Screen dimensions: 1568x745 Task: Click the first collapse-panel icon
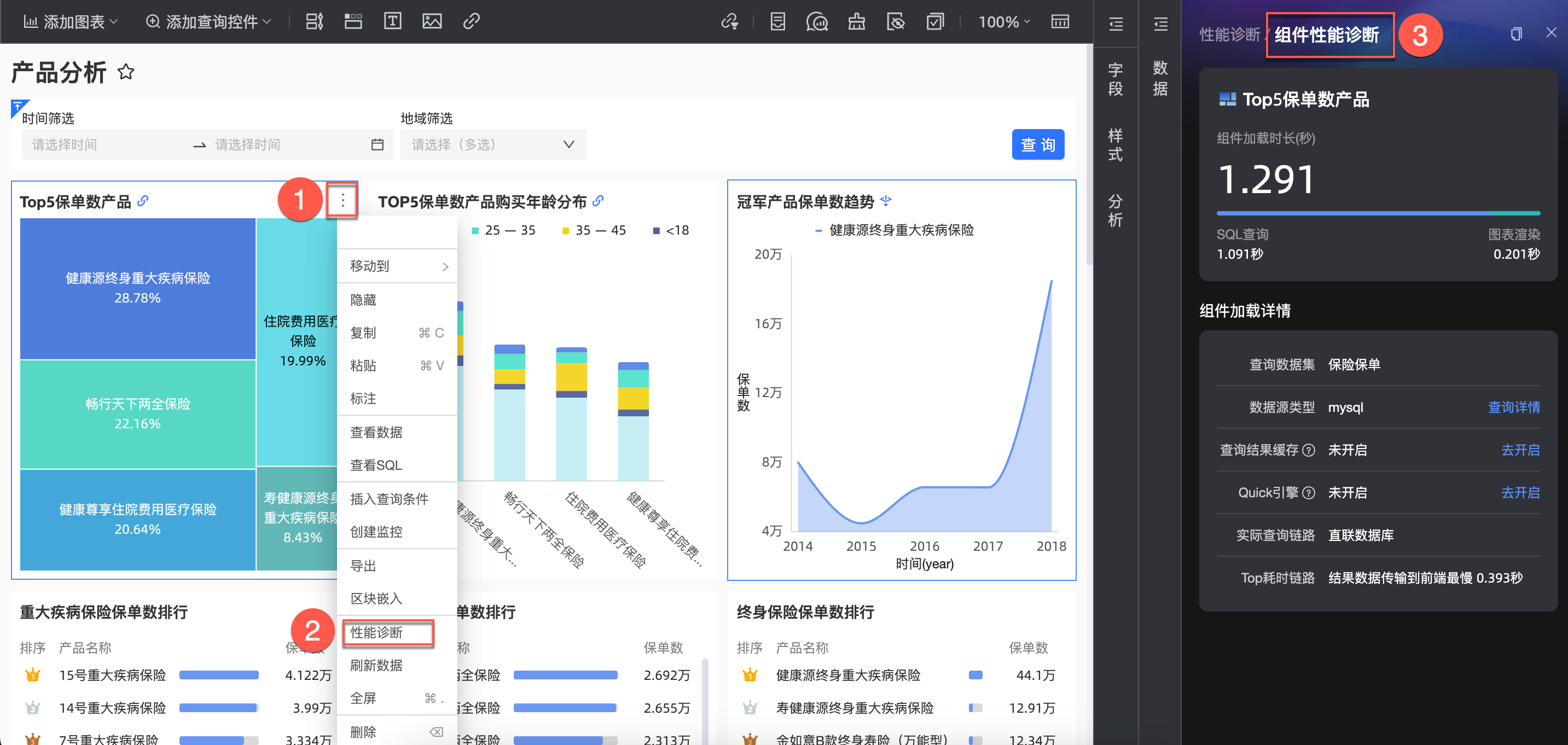[1116, 24]
